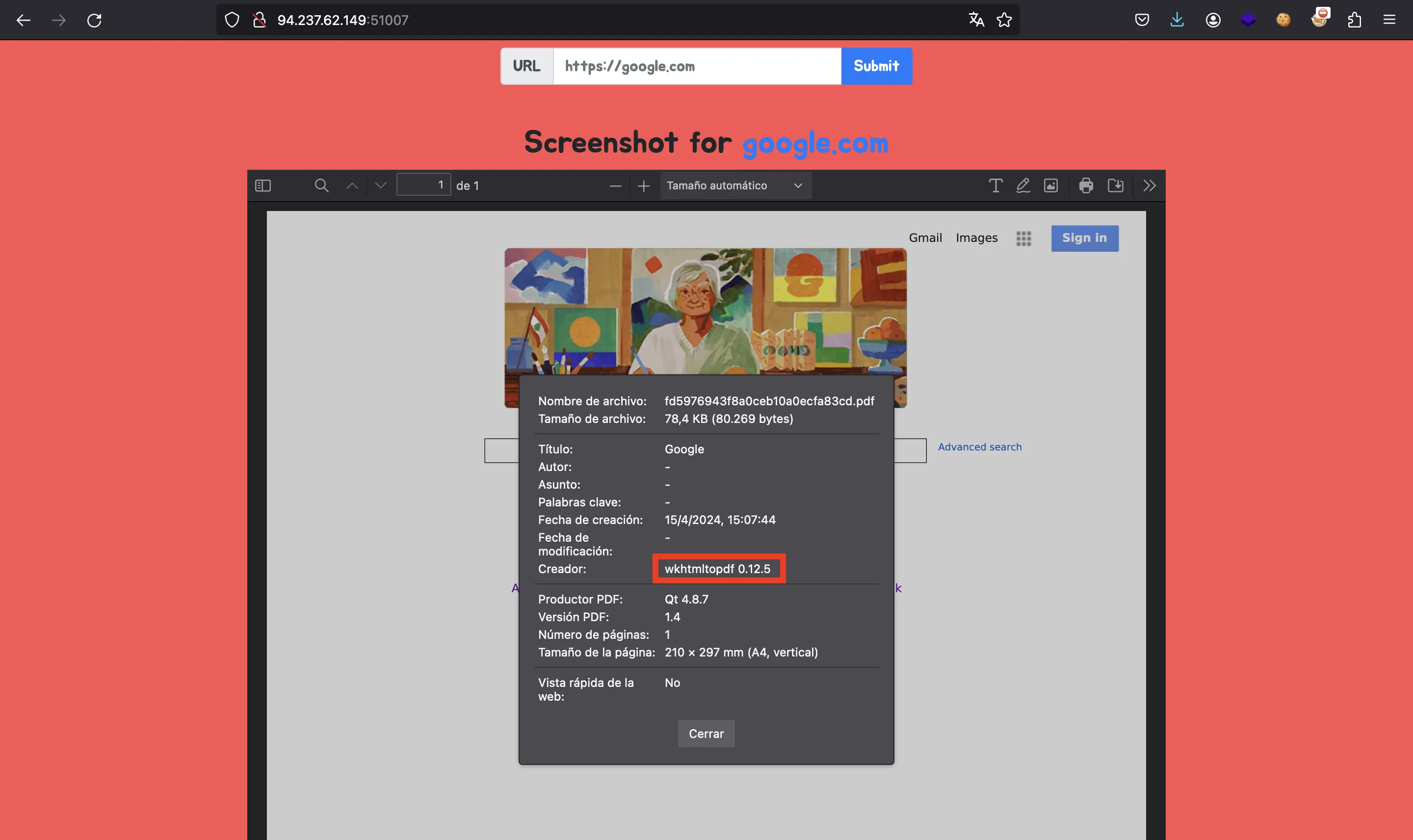Open Gmail link in the PDF

(925, 238)
